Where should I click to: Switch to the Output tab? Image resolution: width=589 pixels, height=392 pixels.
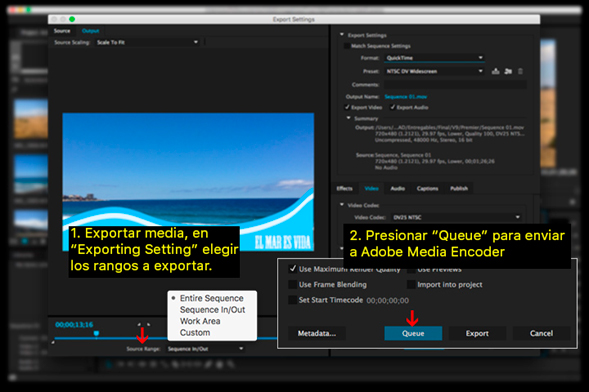click(91, 31)
